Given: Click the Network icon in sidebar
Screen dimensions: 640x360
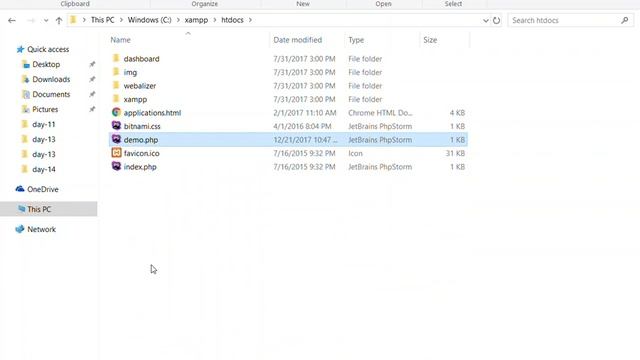Looking at the screenshot, I should coord(20,229).
